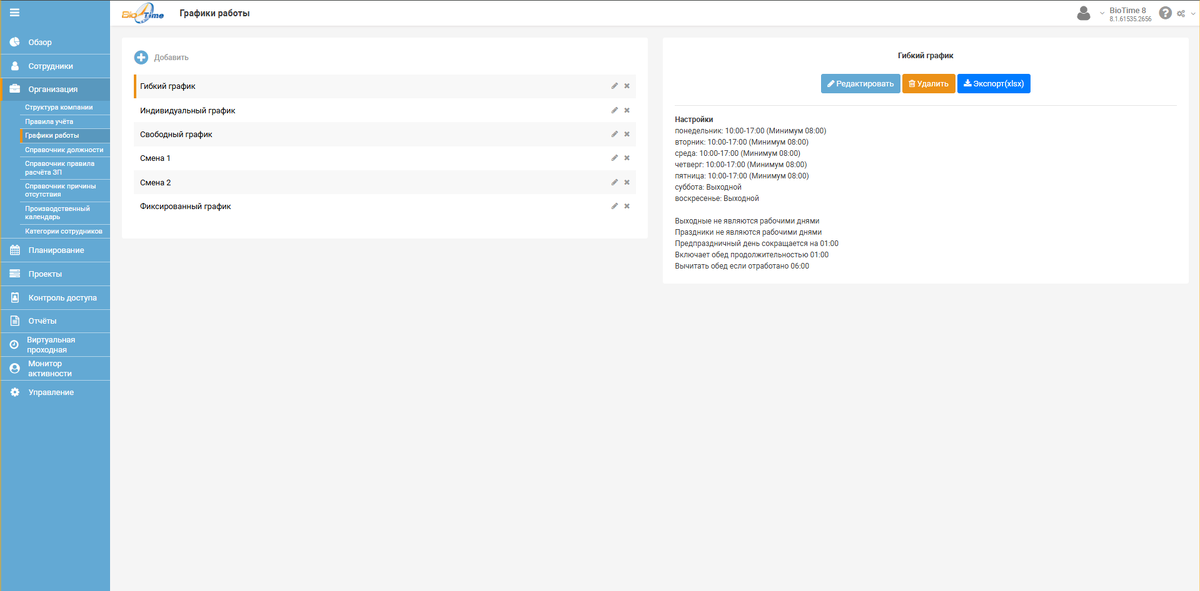Click the orange Удалить button

pos(929,84)
